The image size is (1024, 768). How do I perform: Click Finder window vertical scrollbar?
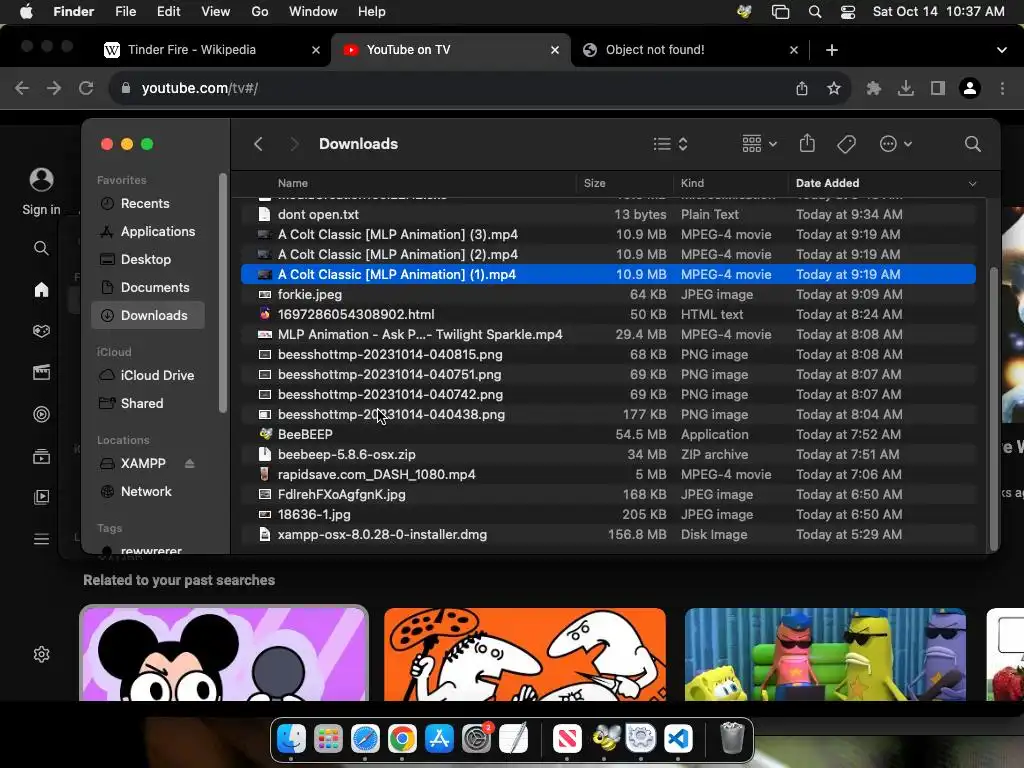tap(993, 408)
